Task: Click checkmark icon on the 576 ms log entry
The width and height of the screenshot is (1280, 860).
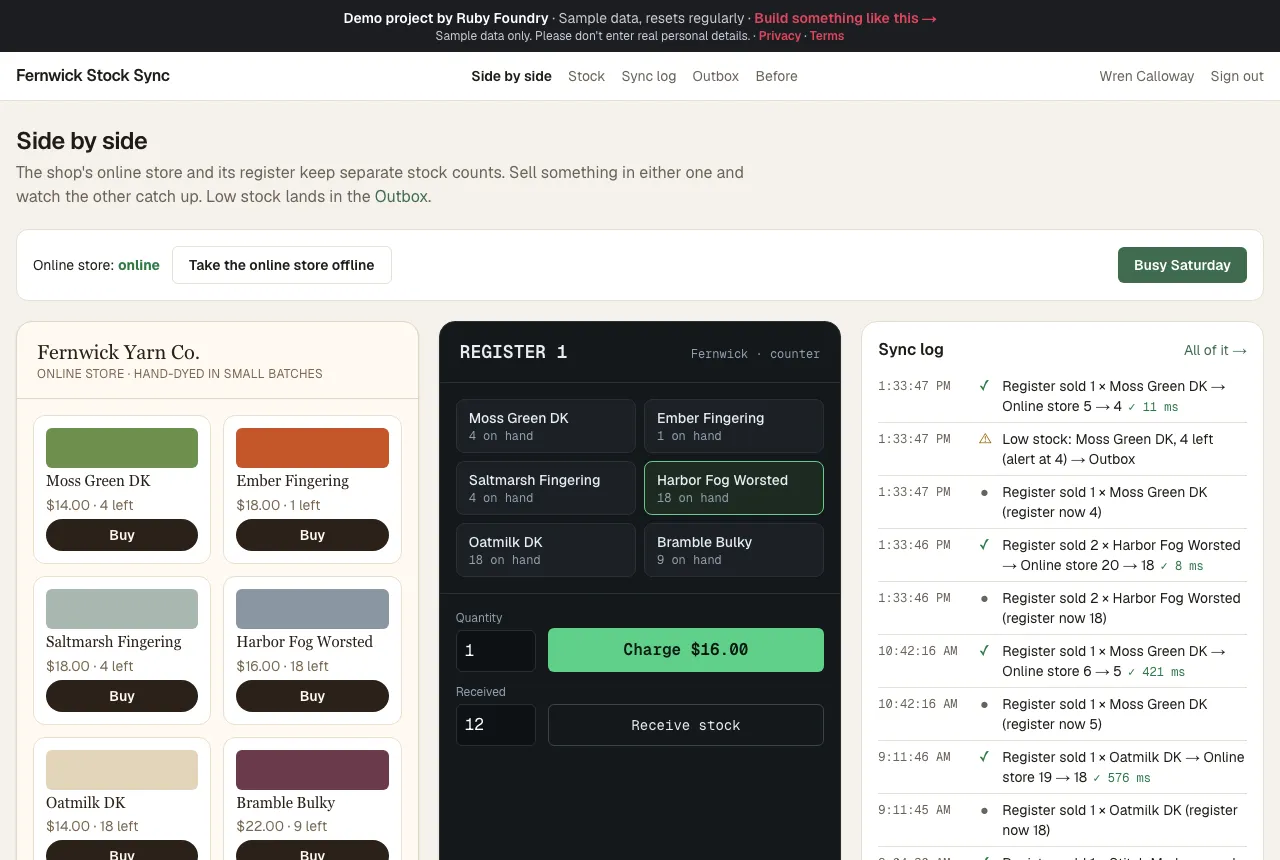Action: (985, 757)
